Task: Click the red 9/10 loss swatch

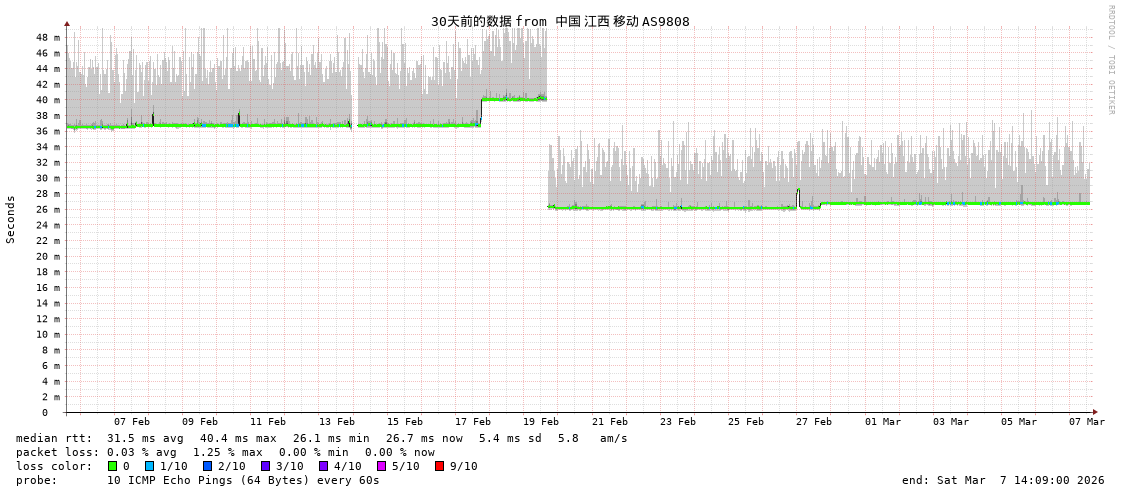Action: click(x=439, y=466)
